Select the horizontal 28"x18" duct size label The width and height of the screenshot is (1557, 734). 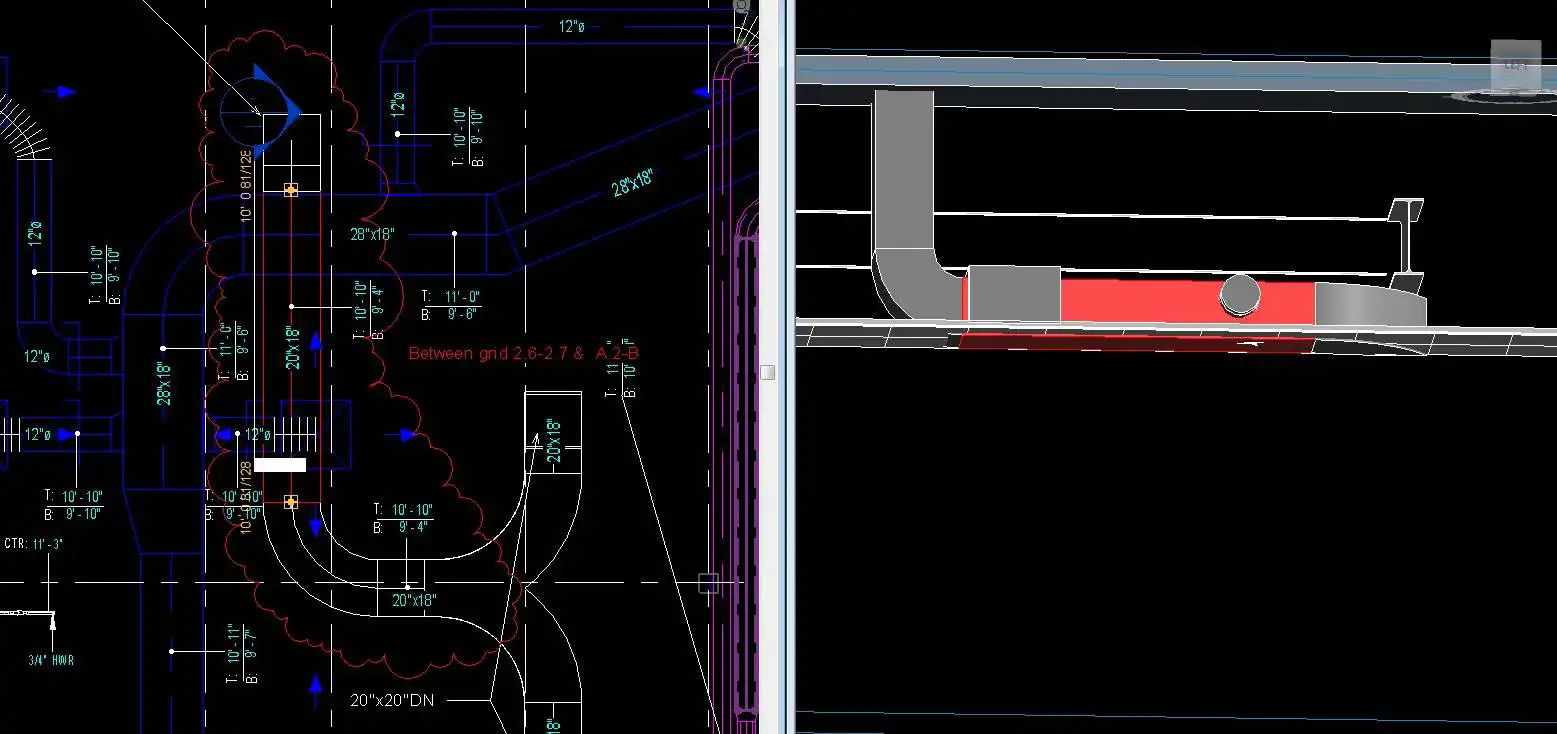[372, 234]
